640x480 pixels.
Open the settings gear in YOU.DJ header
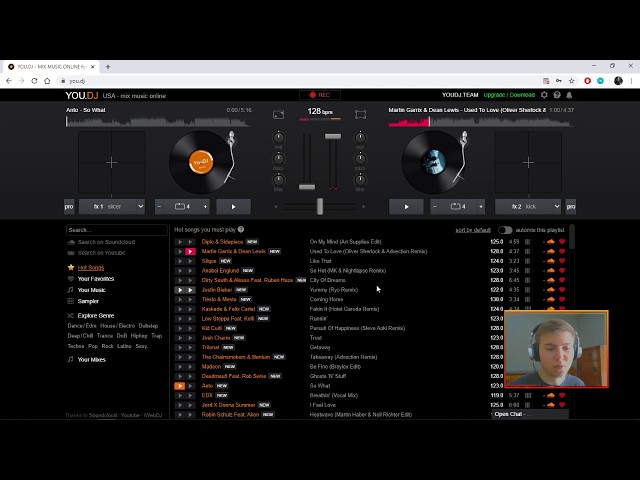click(544, 95)
